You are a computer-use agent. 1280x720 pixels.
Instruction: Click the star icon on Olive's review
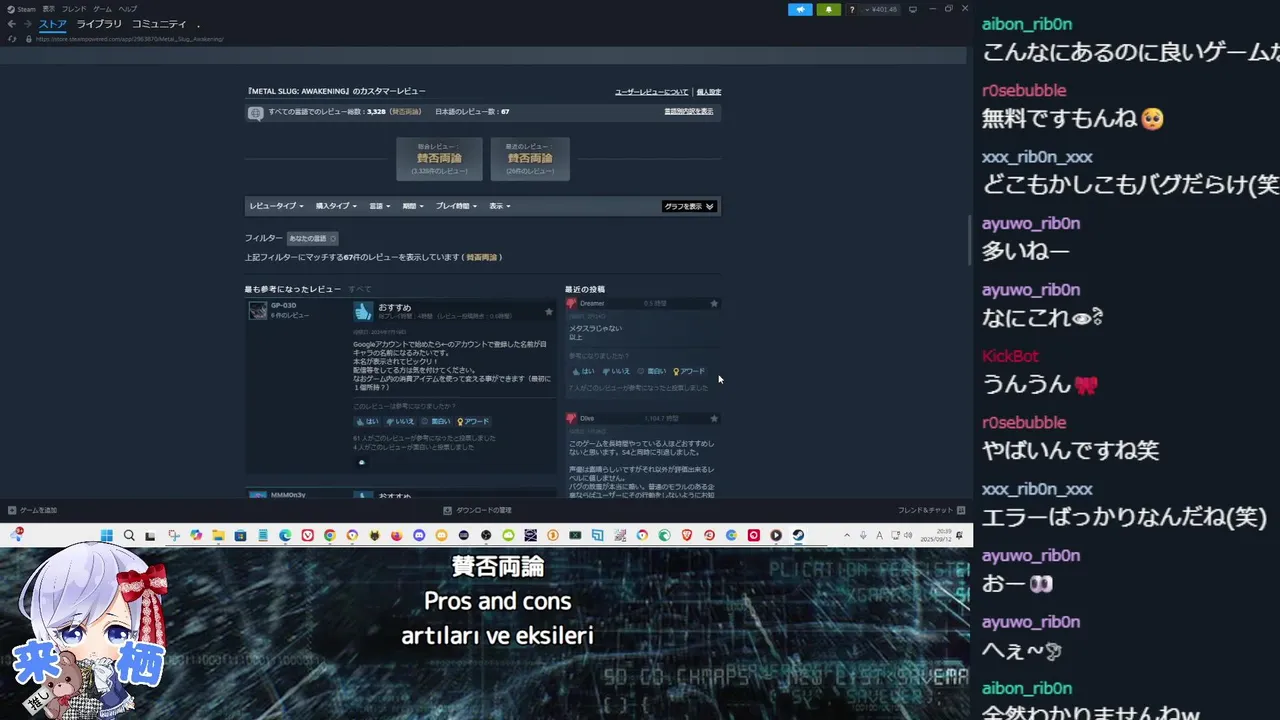click(x=714, y=418)
